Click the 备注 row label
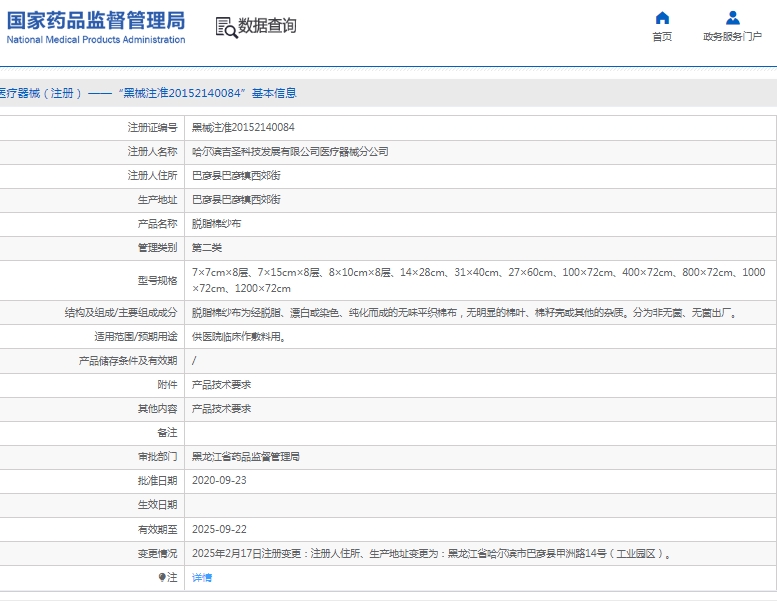 click(167, 433)
